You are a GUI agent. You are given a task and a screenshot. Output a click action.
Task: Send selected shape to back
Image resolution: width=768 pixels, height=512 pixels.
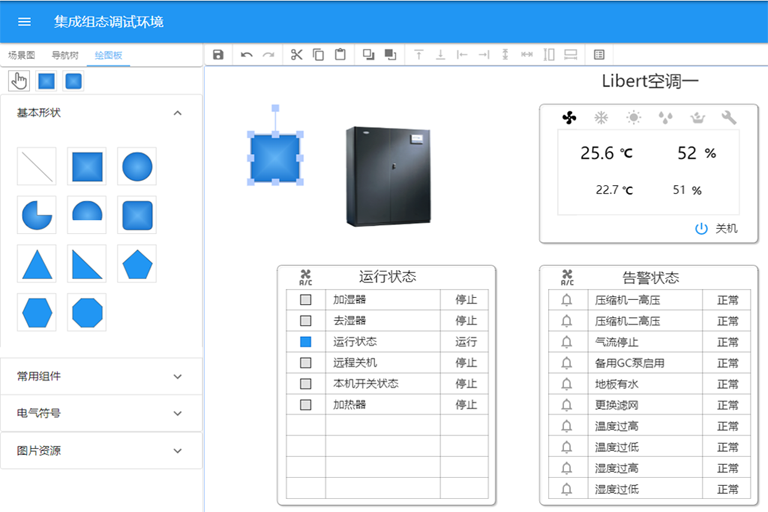tap(390, 54)
